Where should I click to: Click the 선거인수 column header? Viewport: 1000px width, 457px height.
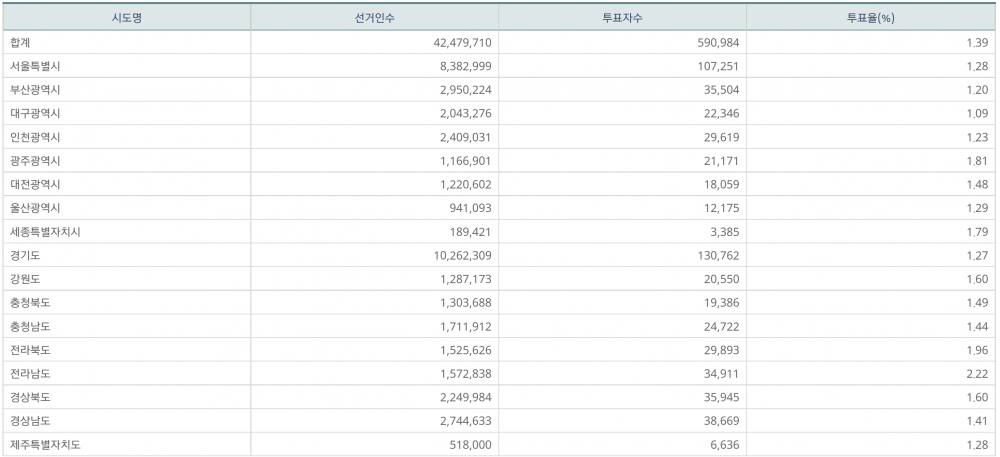pos(373,17)
